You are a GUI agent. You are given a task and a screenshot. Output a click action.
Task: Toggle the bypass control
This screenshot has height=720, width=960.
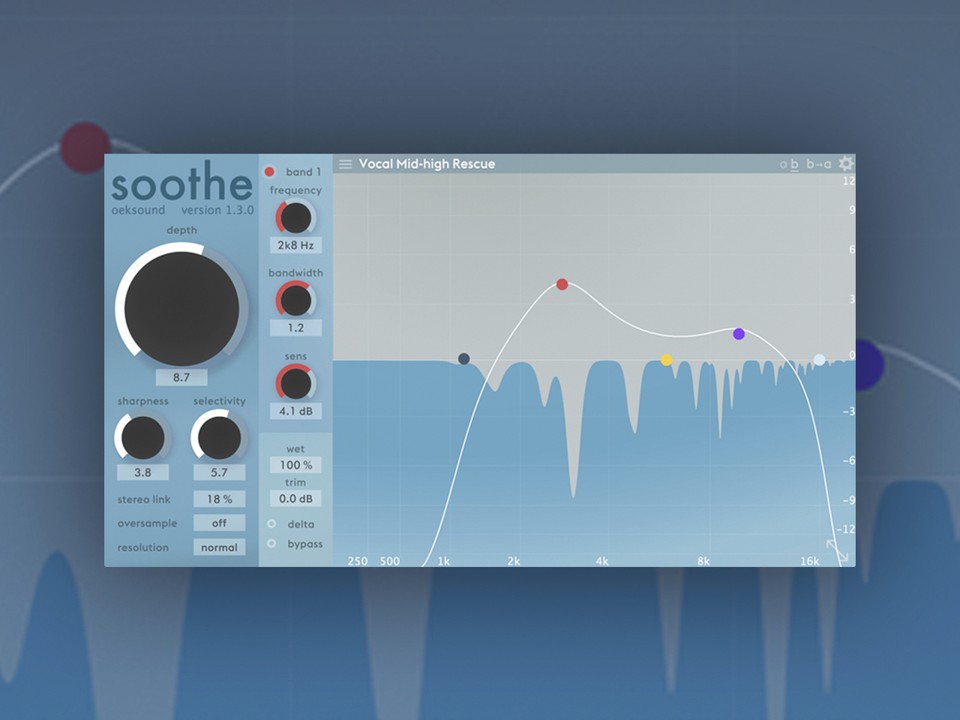271,544
